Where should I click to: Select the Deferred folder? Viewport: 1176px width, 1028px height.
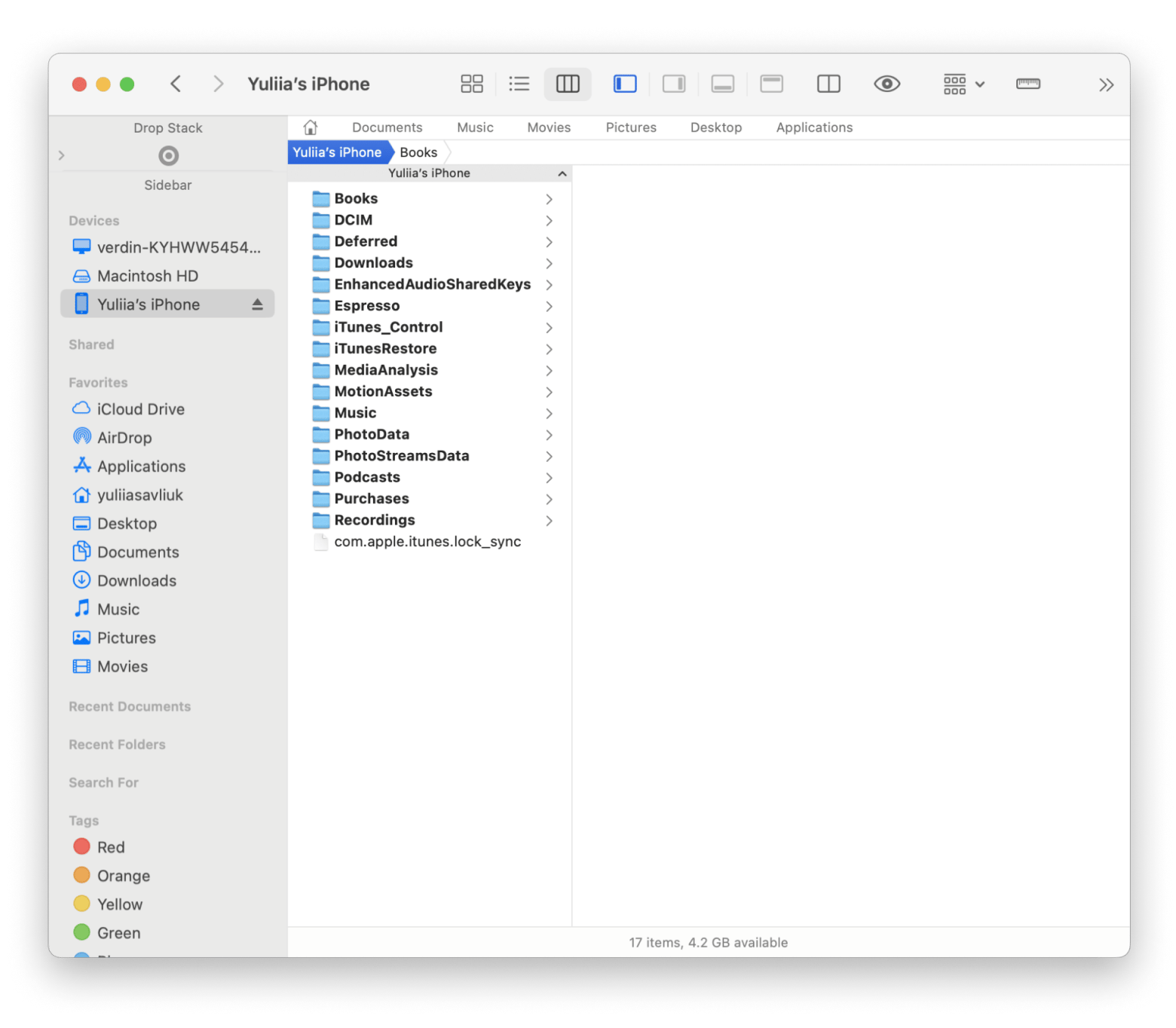point(430,242)
